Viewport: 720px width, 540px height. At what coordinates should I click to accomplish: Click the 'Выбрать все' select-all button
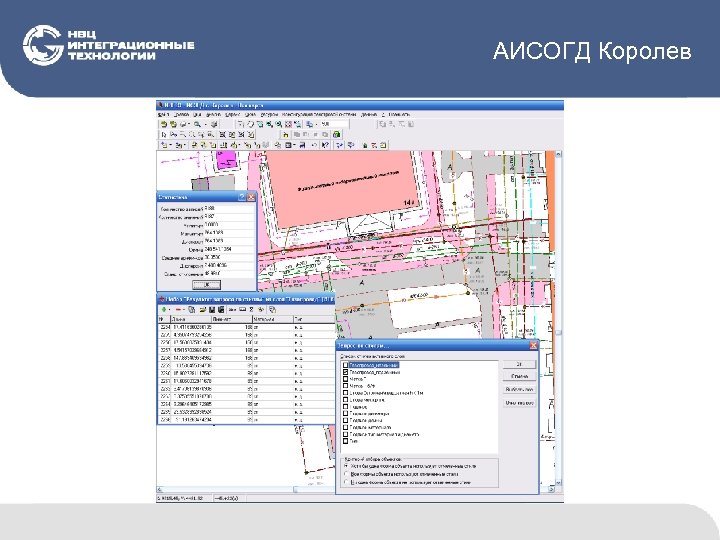pyautogui.click(x=519, y=389)
